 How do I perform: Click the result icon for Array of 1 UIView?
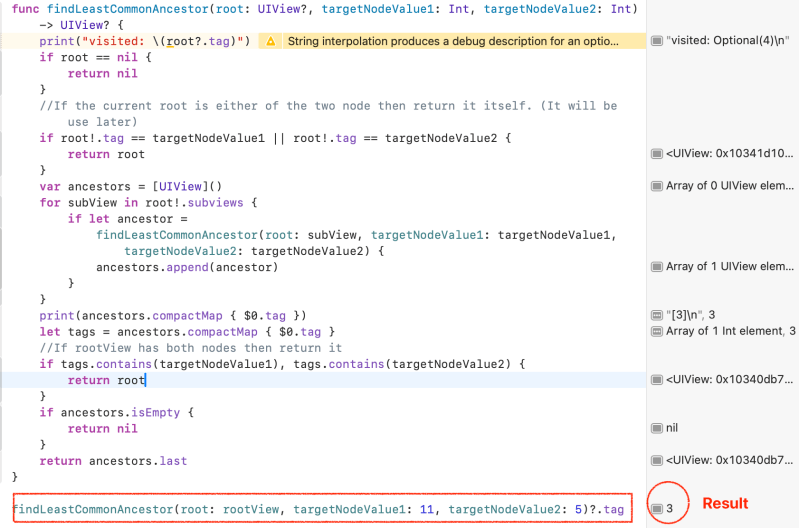pyautogui.click(x=656, y=267)
